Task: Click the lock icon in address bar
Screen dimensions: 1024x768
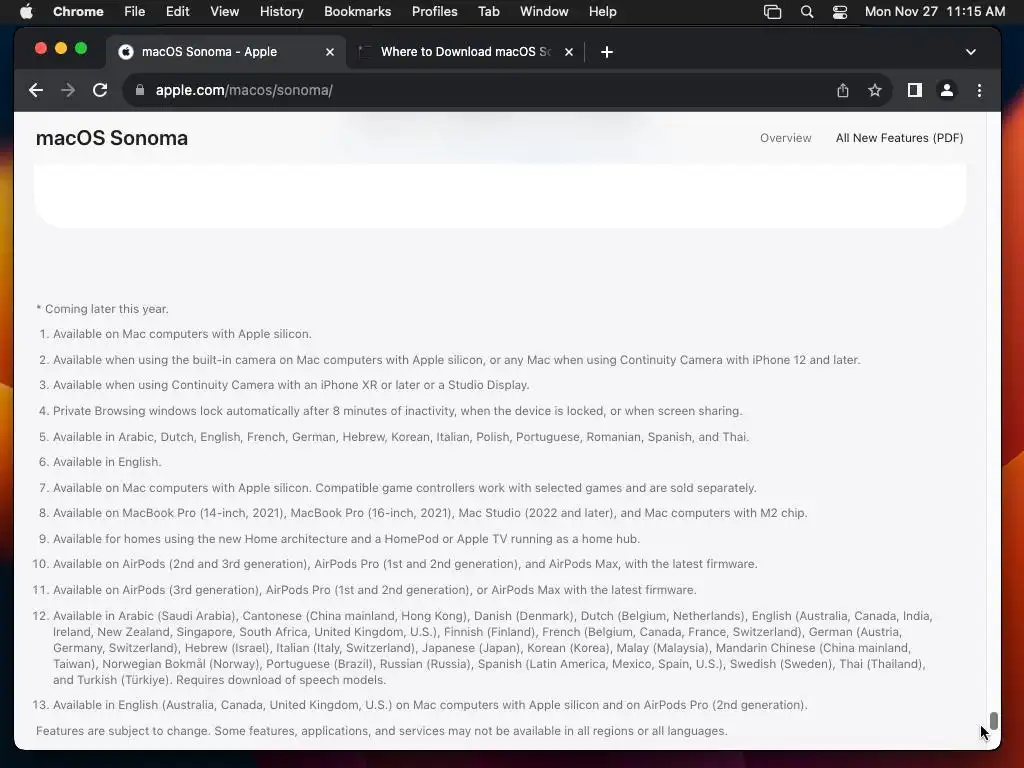Action: point(140,90)
